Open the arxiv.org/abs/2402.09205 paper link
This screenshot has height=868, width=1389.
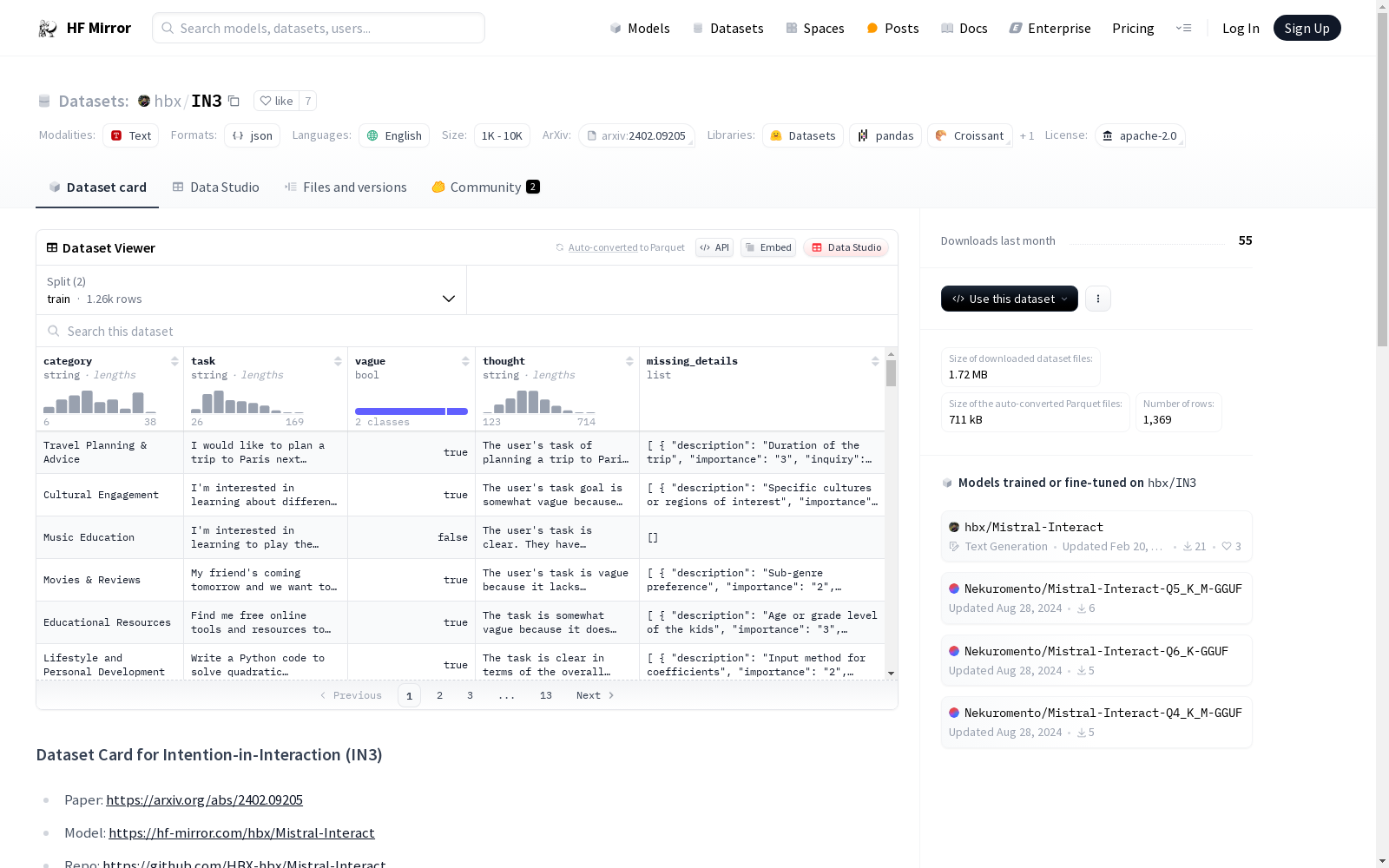click(204, 800)
